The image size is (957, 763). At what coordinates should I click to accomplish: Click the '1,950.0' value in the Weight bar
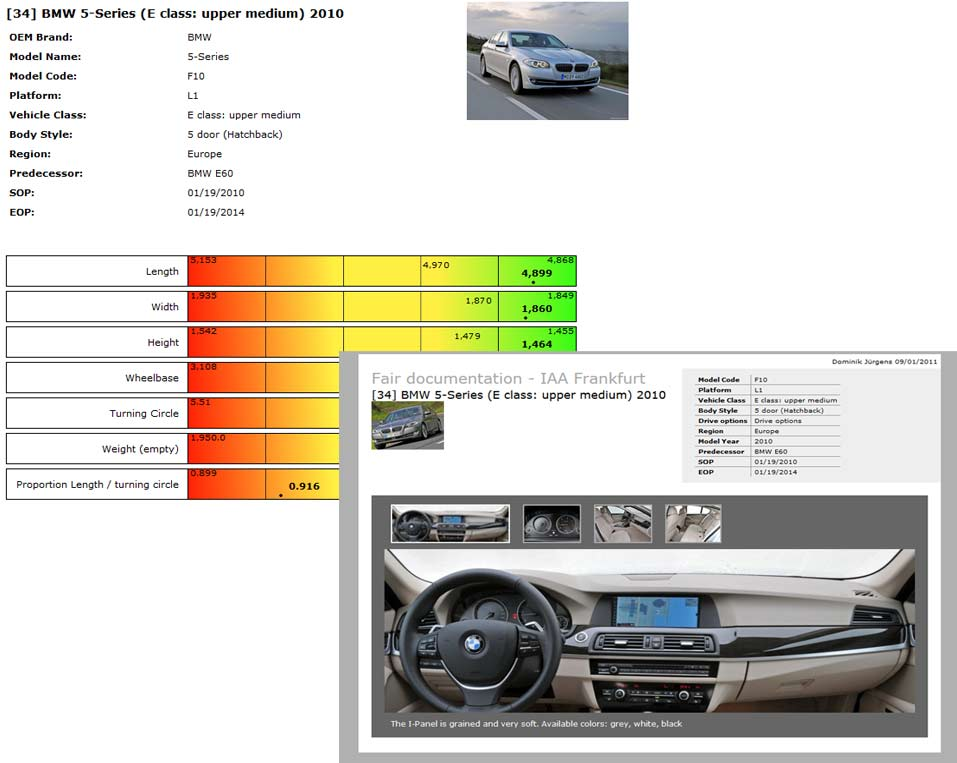pos(208,438)
